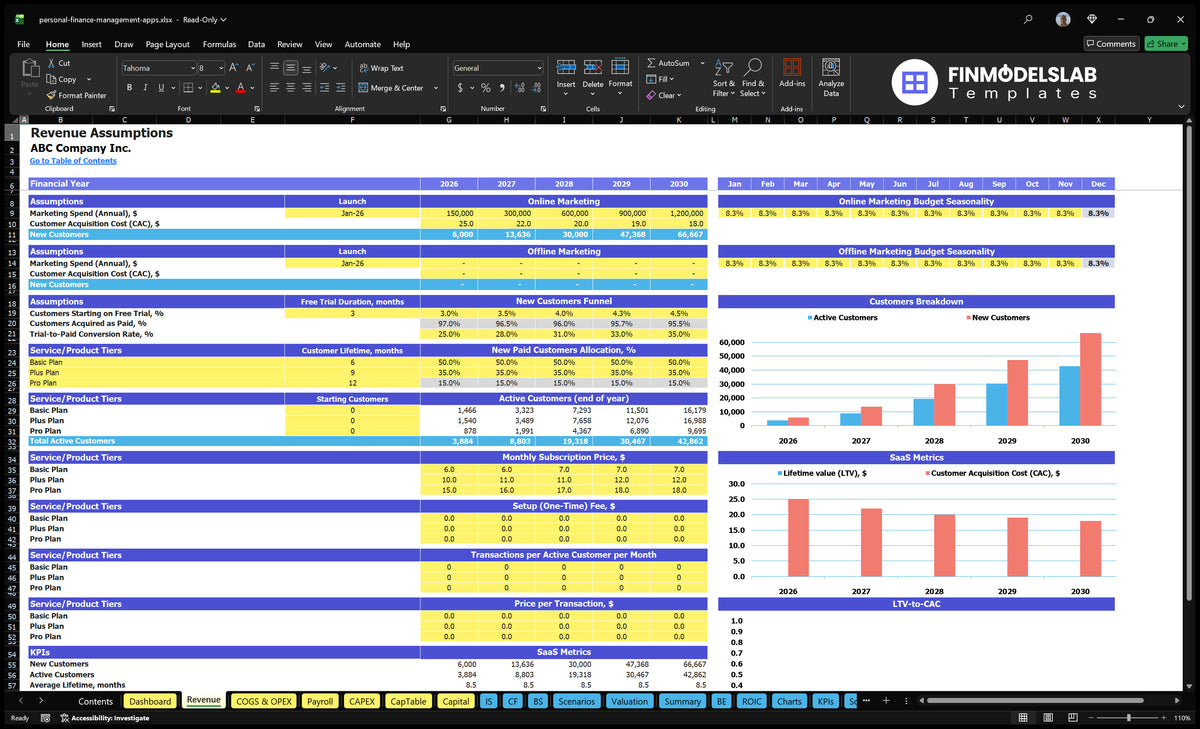
Task: Click the add new sheet plus button
Action: click(886, 701)
